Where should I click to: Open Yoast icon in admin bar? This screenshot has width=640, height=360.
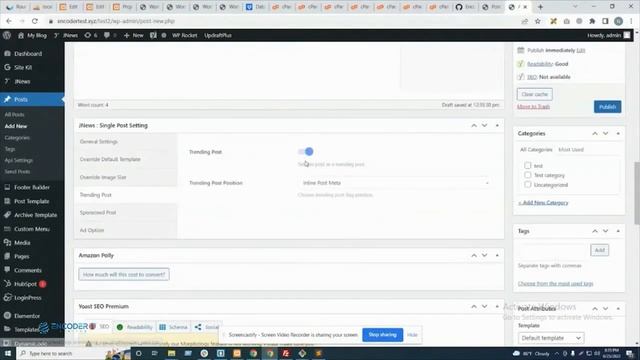click(x=153, y=36)
